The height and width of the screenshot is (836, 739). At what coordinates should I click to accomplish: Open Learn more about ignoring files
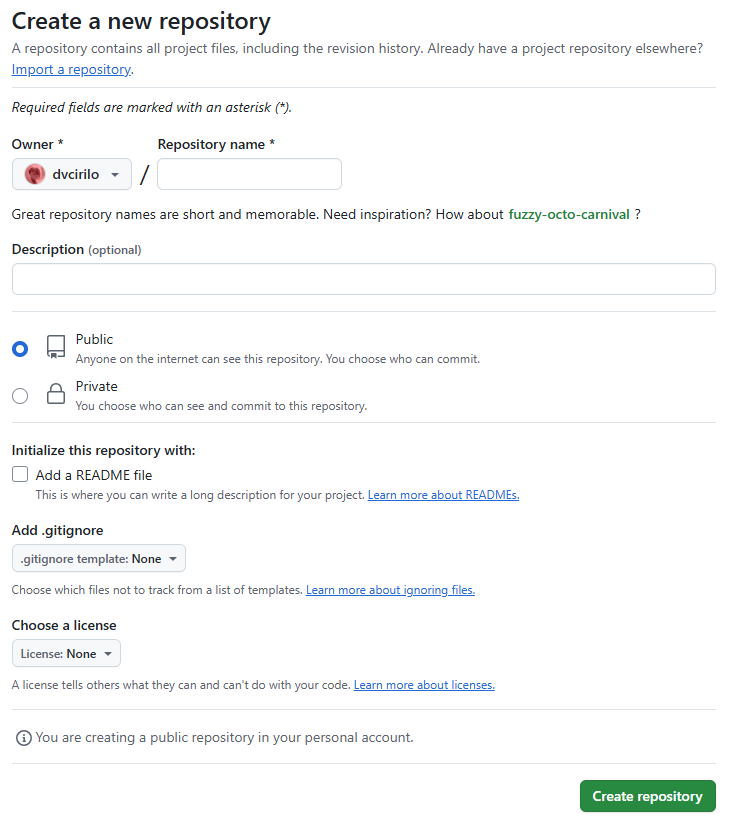(389, 589)
